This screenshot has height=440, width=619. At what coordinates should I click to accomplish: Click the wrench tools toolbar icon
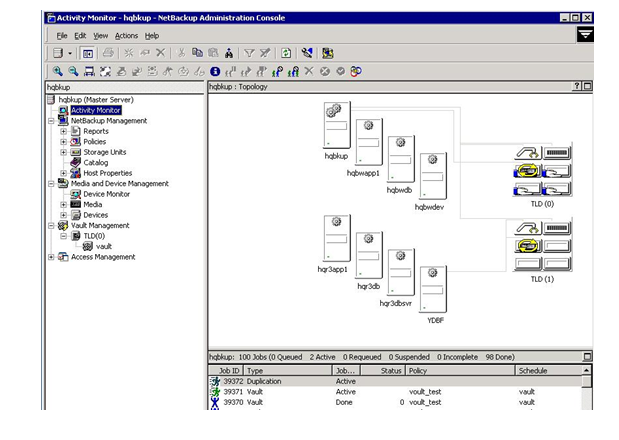[307, 53]
